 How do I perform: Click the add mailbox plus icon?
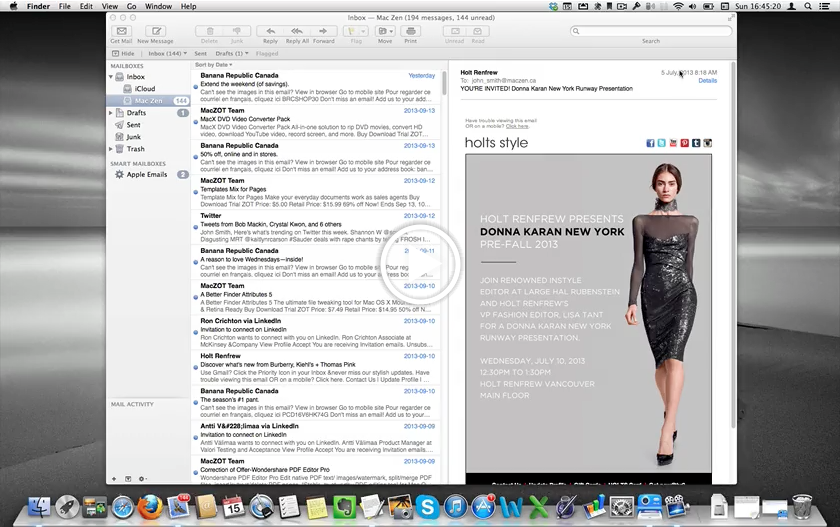tap(114, 479)
